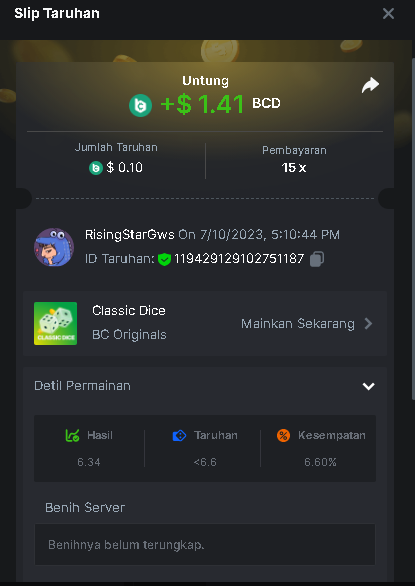The height and width of the screenshot is (586, 415).
Task: Close the Slip Taruhan dialog
Action: [x=388, y=14]
